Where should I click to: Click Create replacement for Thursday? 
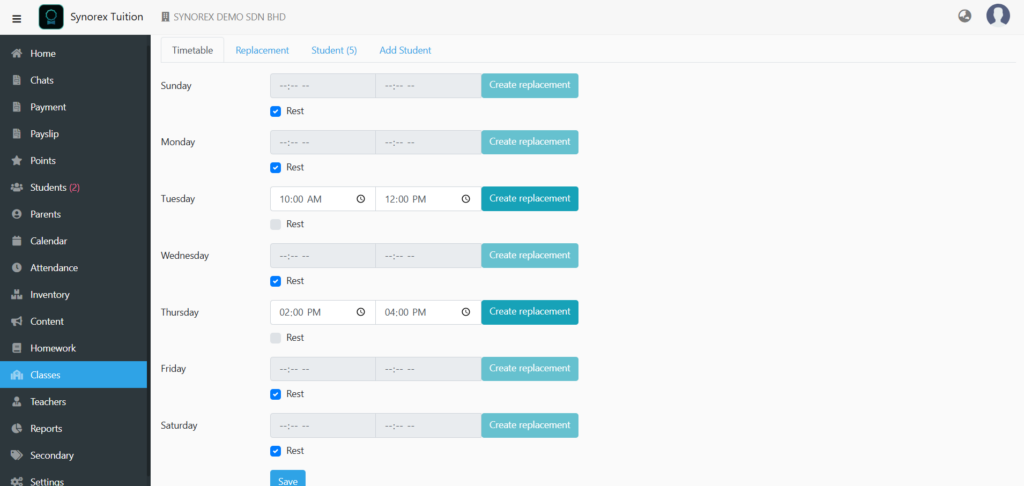(x=530, y=312)
